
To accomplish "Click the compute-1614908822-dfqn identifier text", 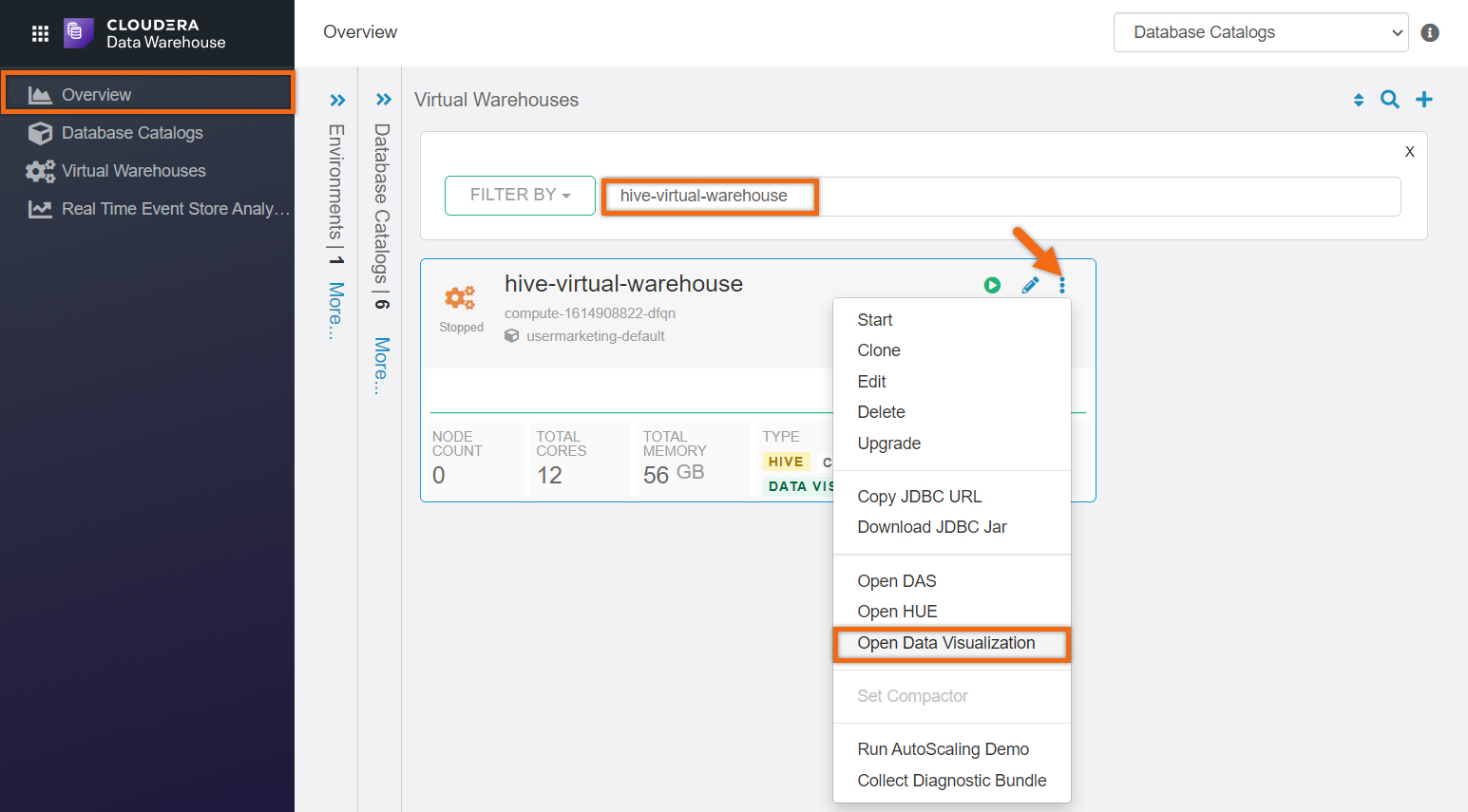I will [x=590, y=313].
